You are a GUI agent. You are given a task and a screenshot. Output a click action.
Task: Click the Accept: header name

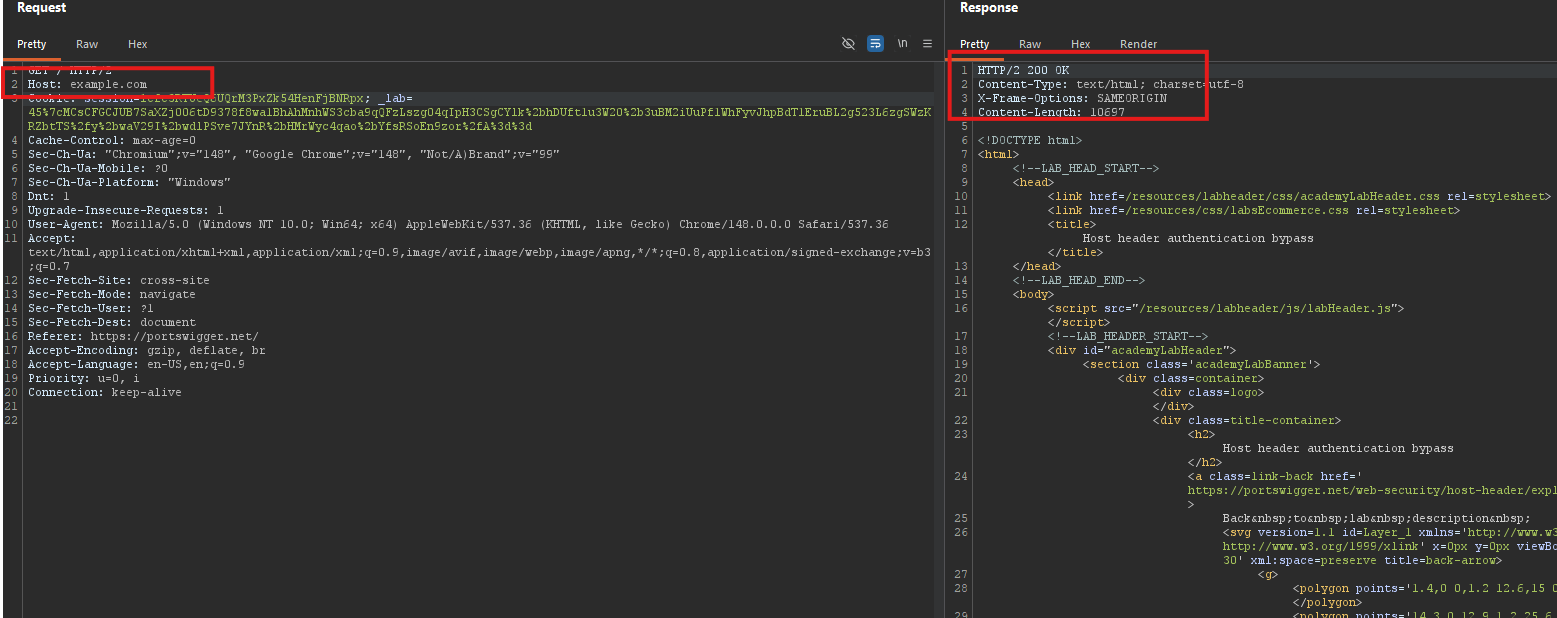pyautogui.click(x=52, y=239)
